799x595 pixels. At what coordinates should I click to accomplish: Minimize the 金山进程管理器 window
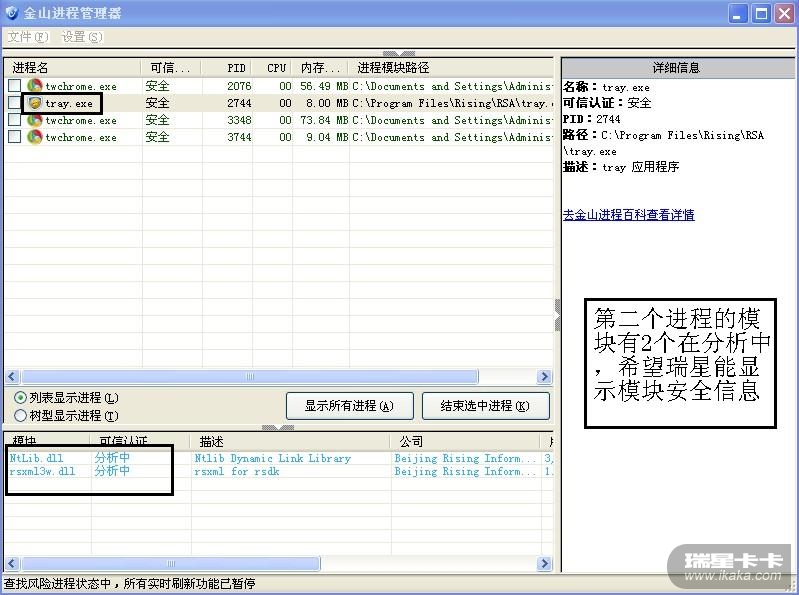tap(737, 13)
